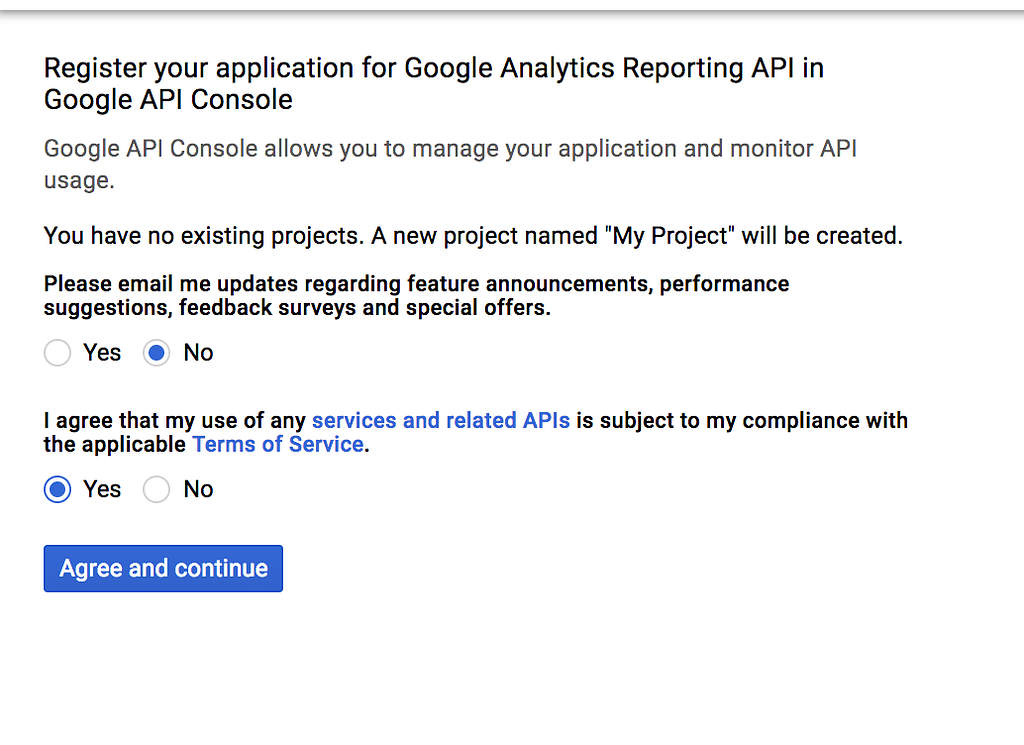Open the 'services and related APIs' link
1024x745 pixels.
pos(441,420)
